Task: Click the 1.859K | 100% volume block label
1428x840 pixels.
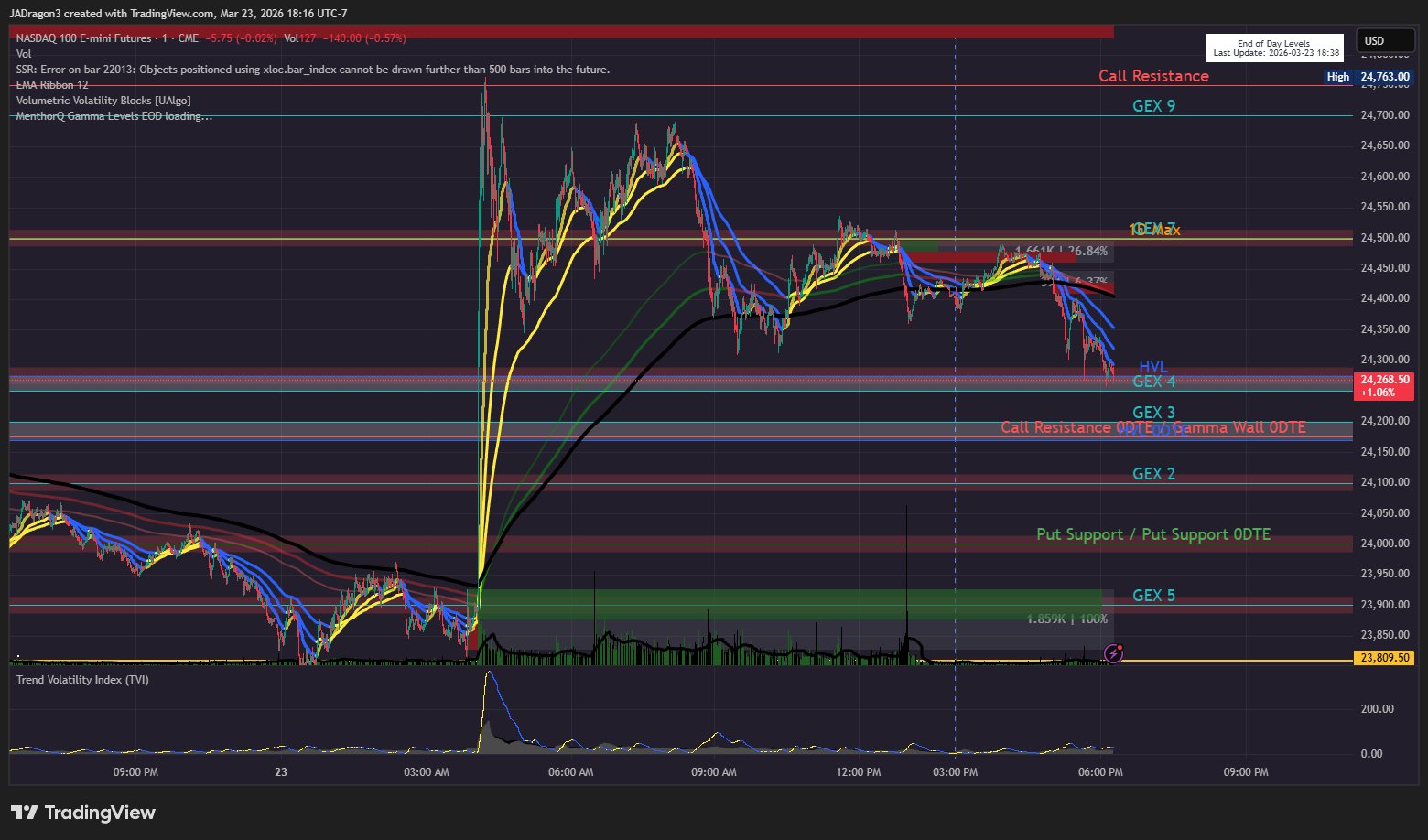Action: (1067, 619)
